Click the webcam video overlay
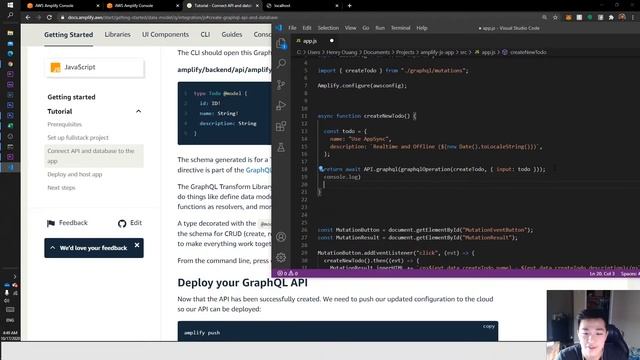 click(593, 325)
